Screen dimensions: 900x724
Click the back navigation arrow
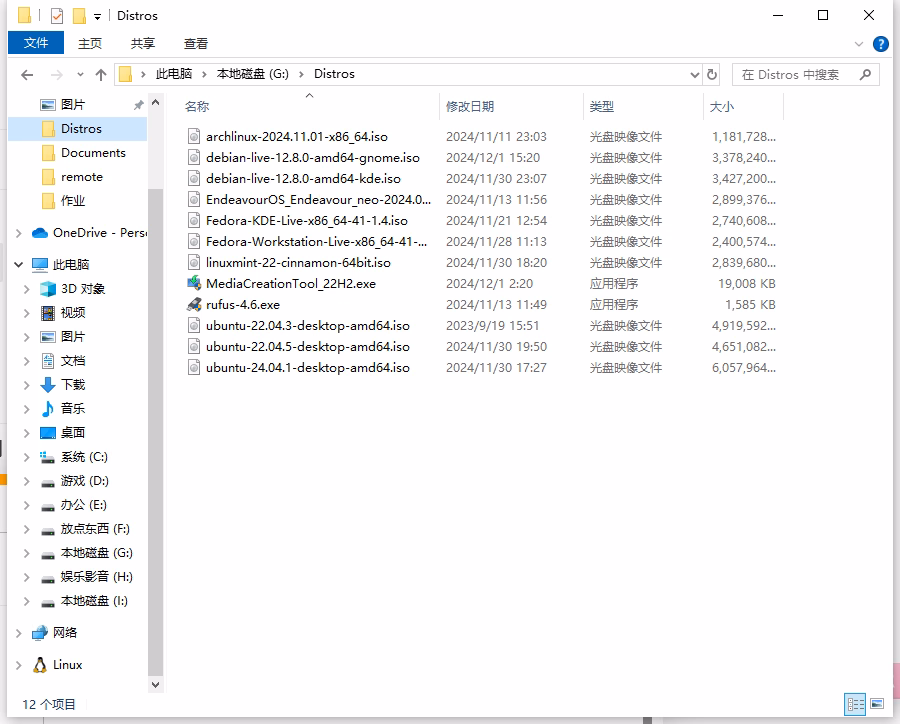tap(27, 75)
